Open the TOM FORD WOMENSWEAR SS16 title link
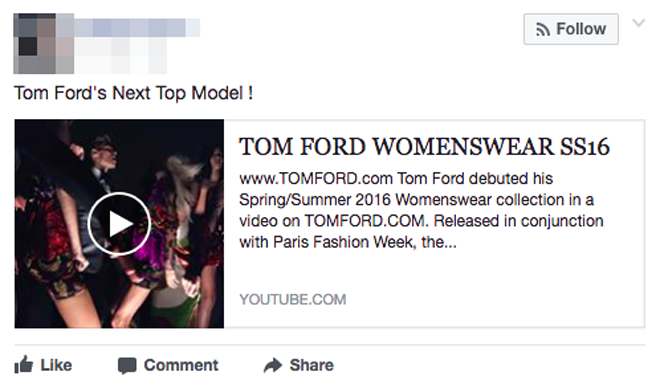This screenshot has width=660, height=384. [424, 147]
